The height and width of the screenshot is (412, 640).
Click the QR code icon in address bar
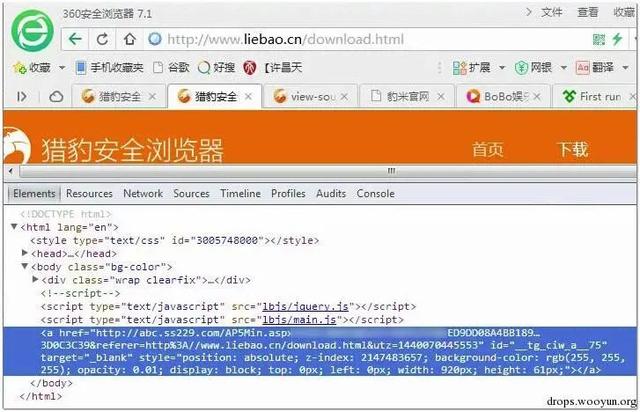[599, 39]
